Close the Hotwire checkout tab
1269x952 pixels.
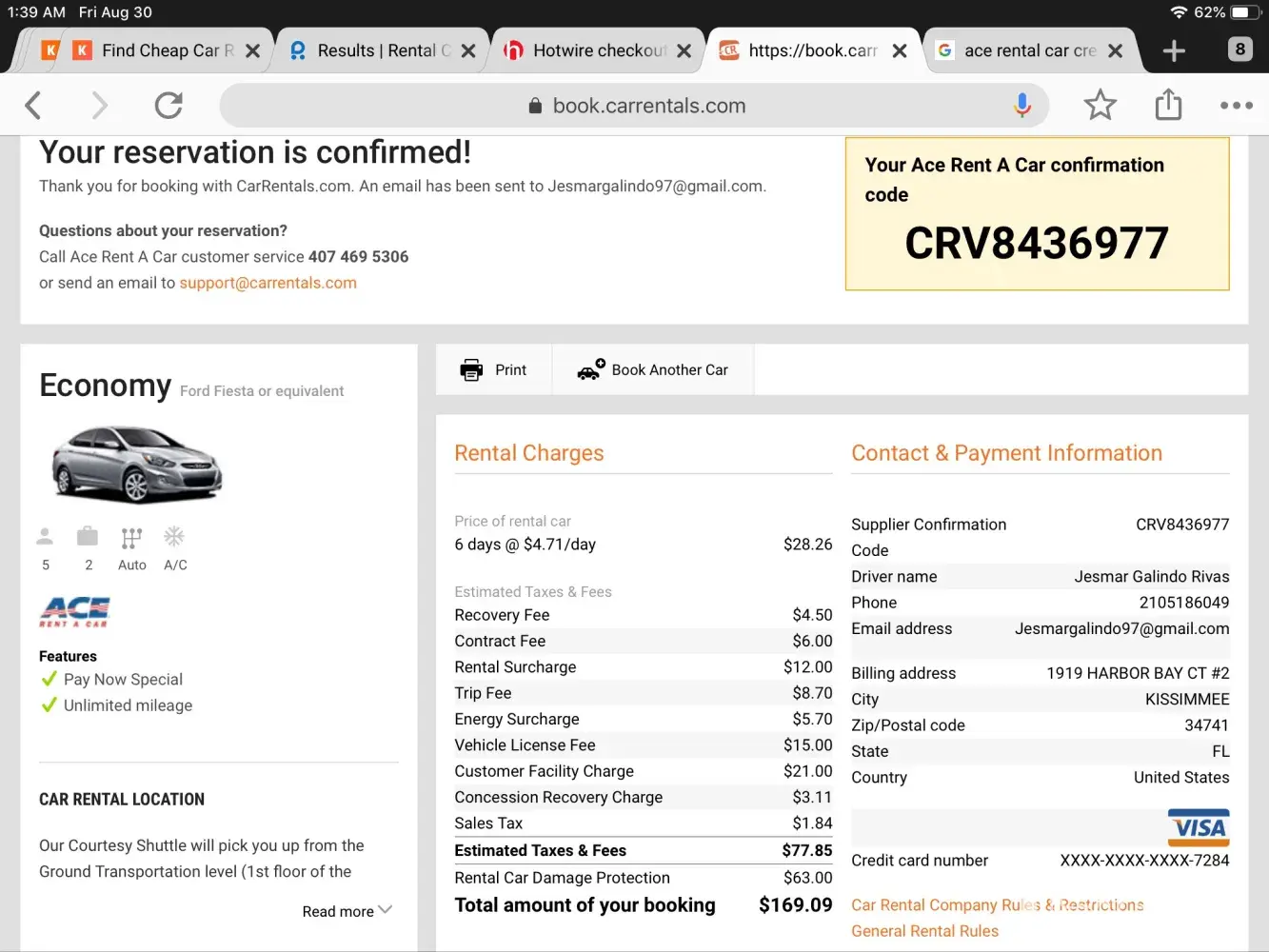pos(684,51)
